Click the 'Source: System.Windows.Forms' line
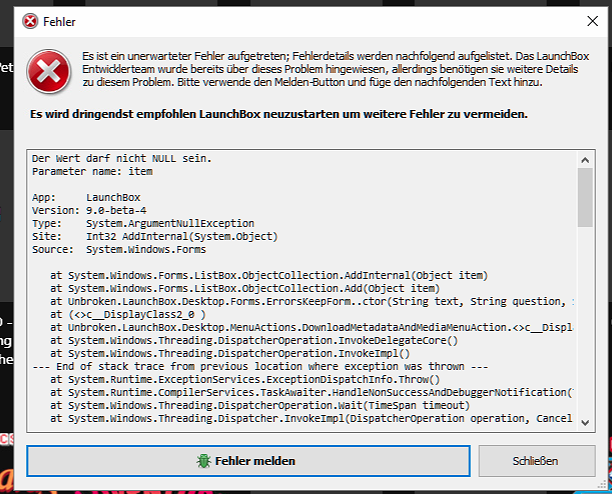The image size is (612, 494). [119, 249]
